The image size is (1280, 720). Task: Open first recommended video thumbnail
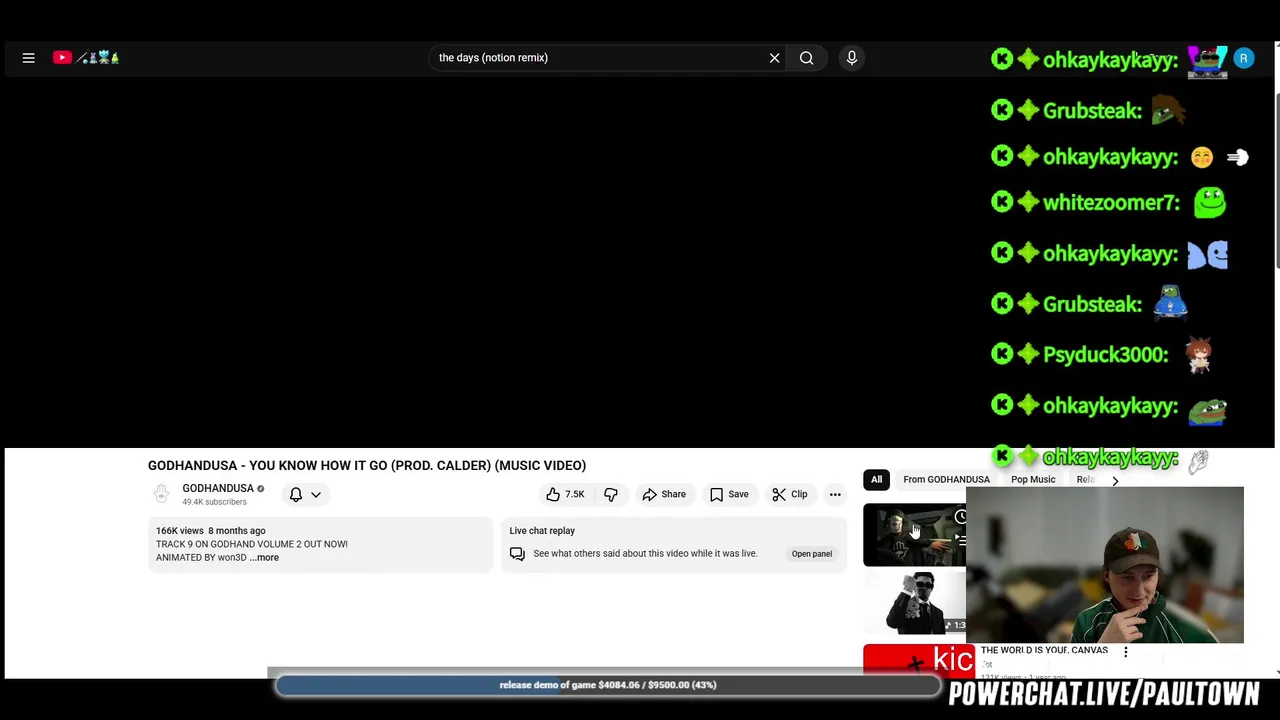914,536
